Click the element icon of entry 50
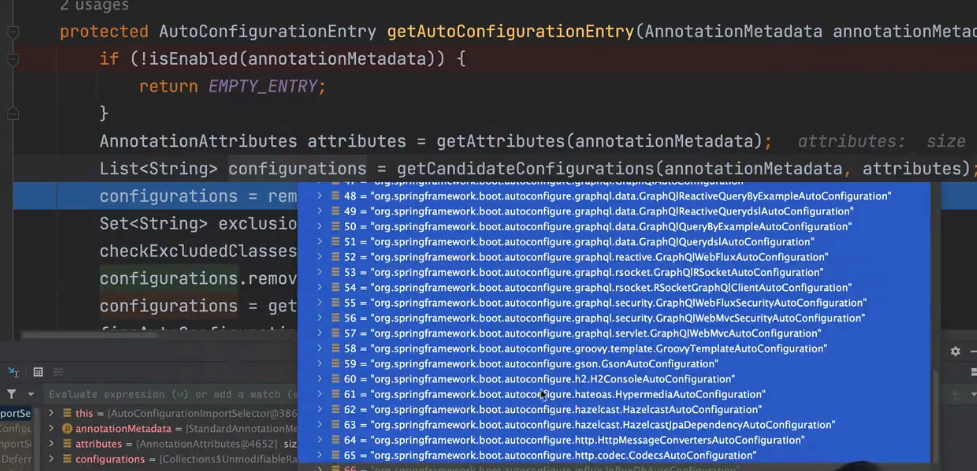The width and height of the screenshot is (977, 471). coord(335,226)
